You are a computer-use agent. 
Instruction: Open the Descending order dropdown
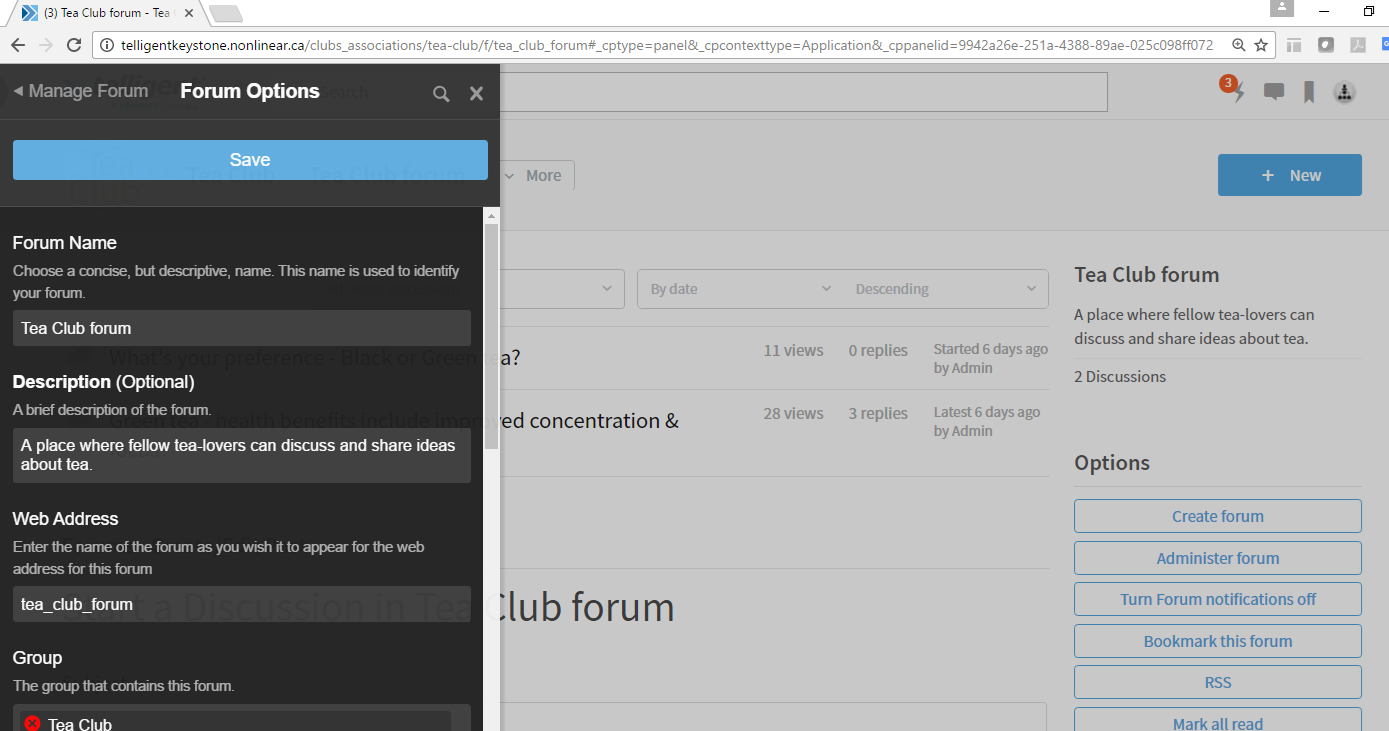[x=945, y=289]
